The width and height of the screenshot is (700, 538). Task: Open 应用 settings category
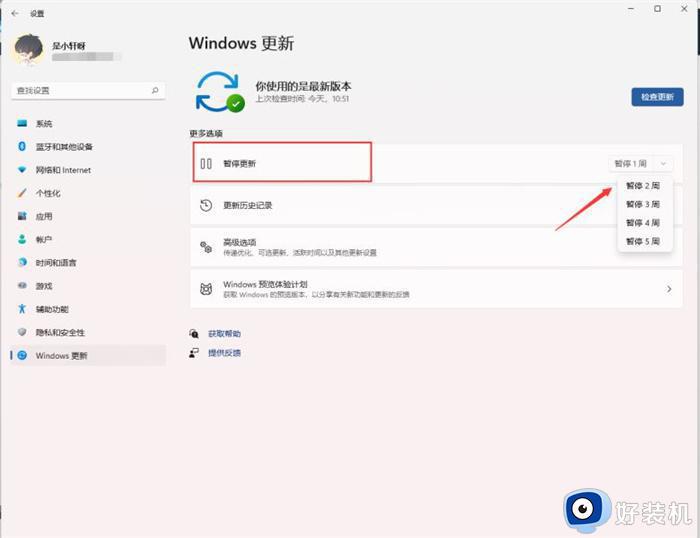[x=88, y=217]
